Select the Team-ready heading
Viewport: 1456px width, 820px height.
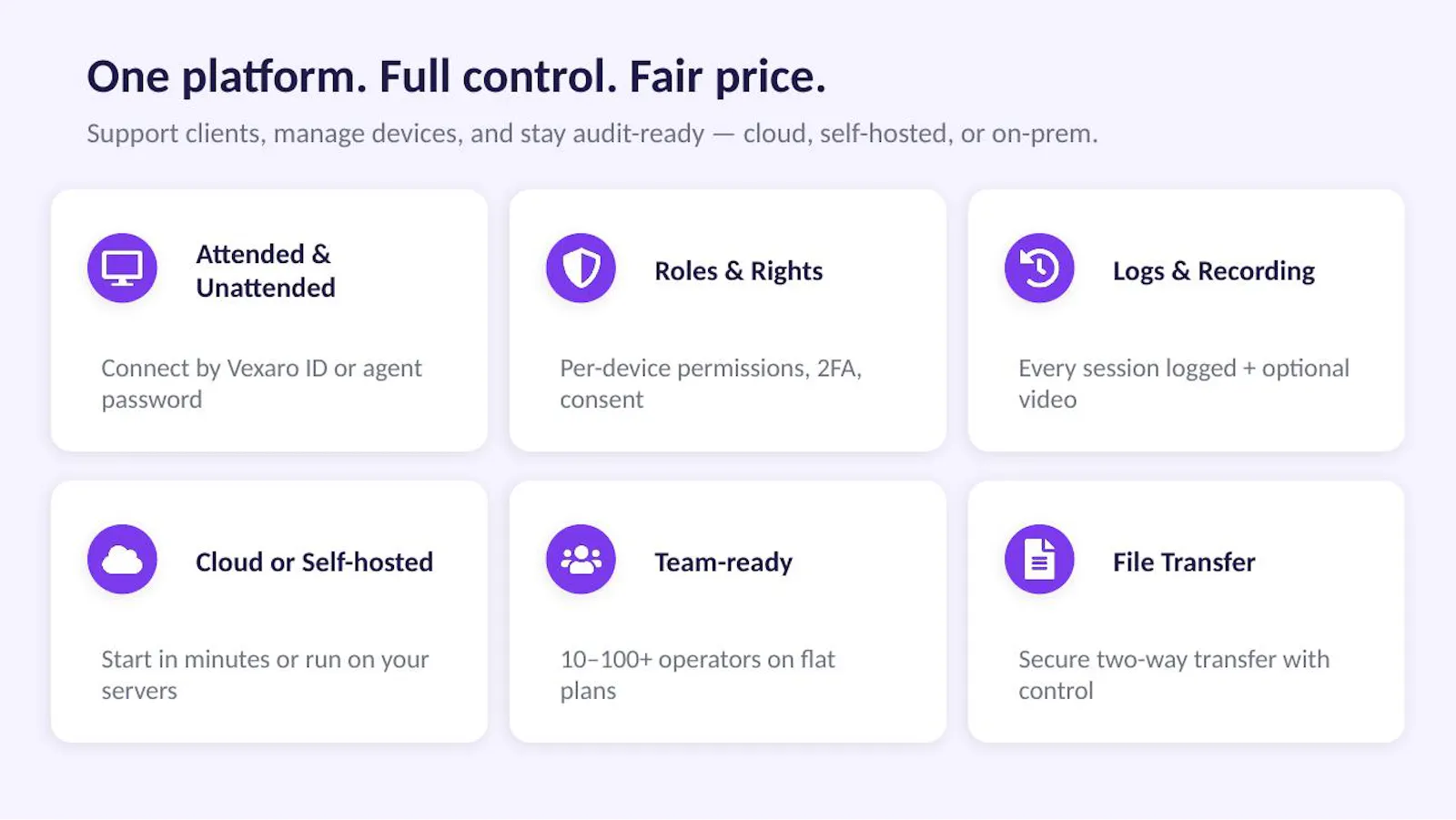[x=723, y=562]
